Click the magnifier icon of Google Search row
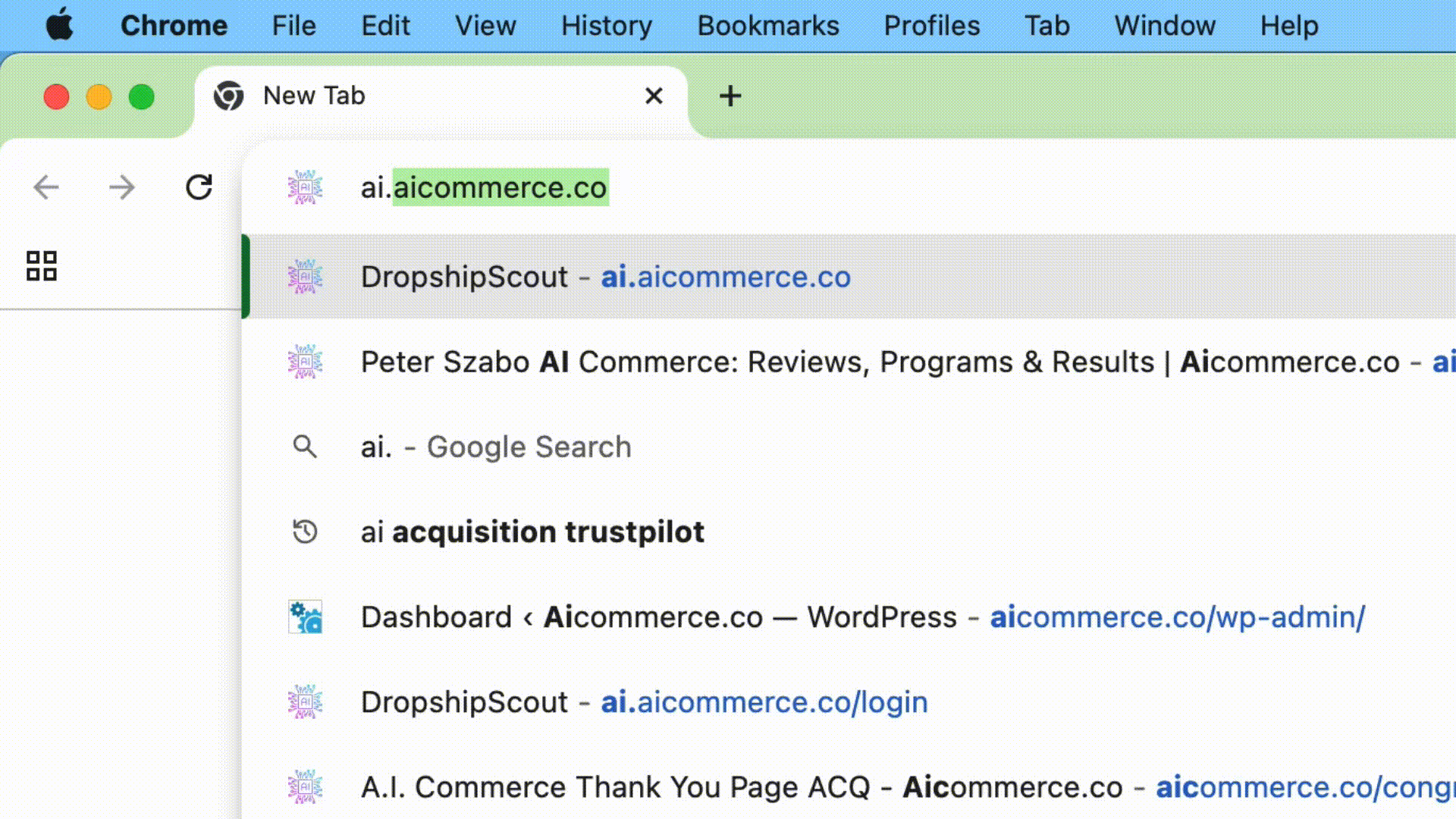1456x819 pixels. coord(305,447)
